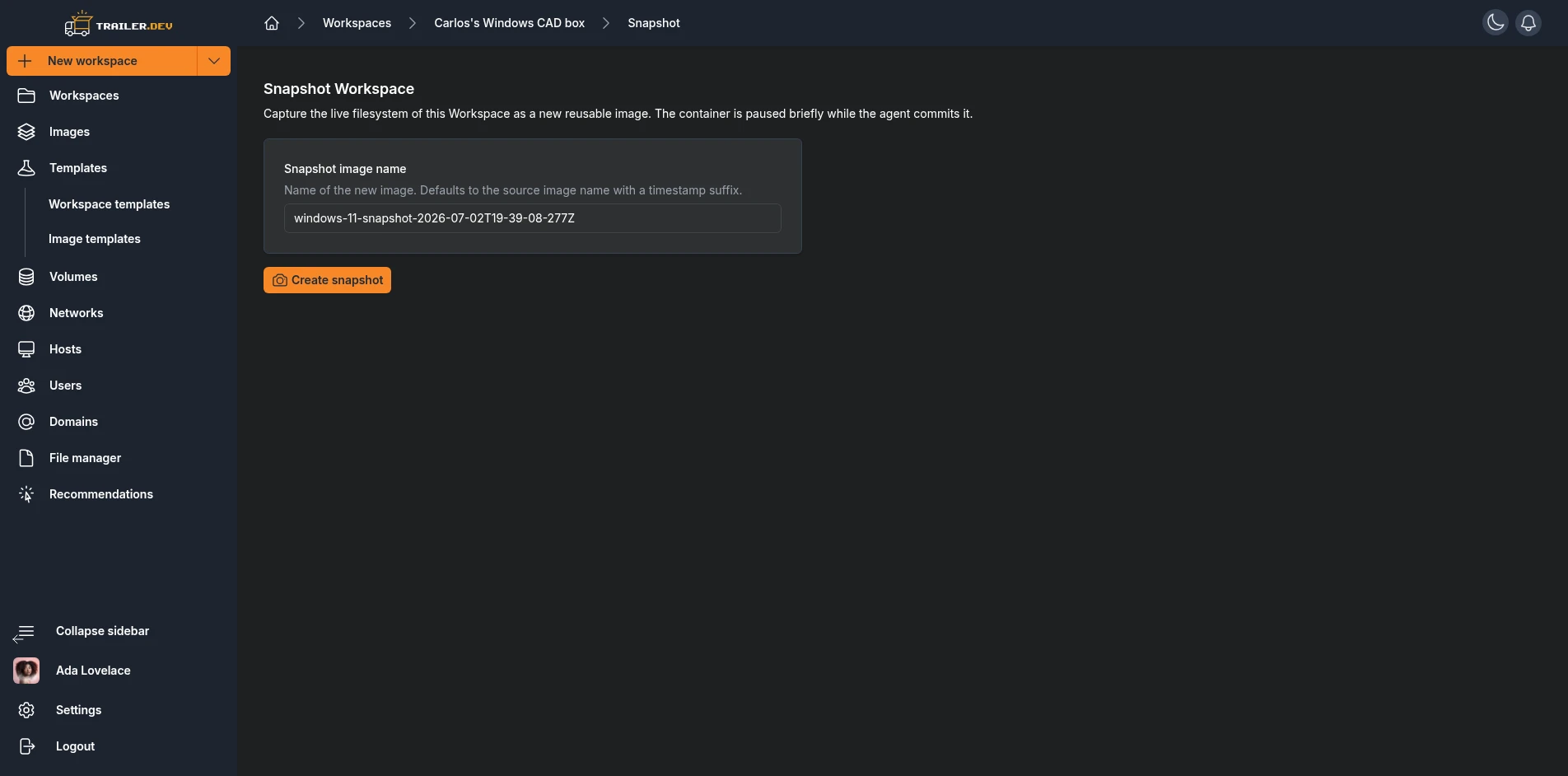Open Recommendations page
This screenshot has height=776, width=1568.
101,494
